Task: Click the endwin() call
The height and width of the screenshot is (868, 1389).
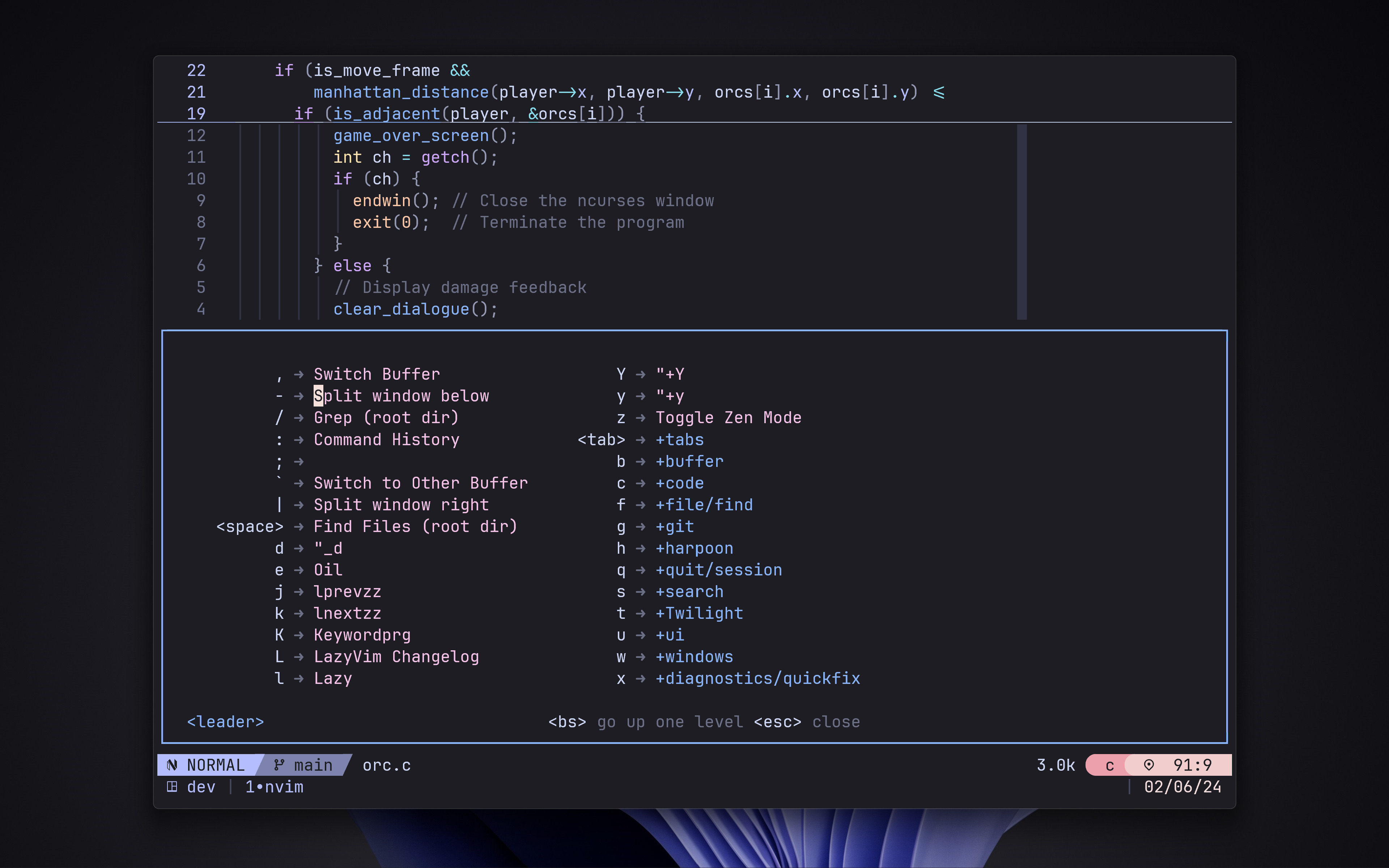Action: (396, 201)
